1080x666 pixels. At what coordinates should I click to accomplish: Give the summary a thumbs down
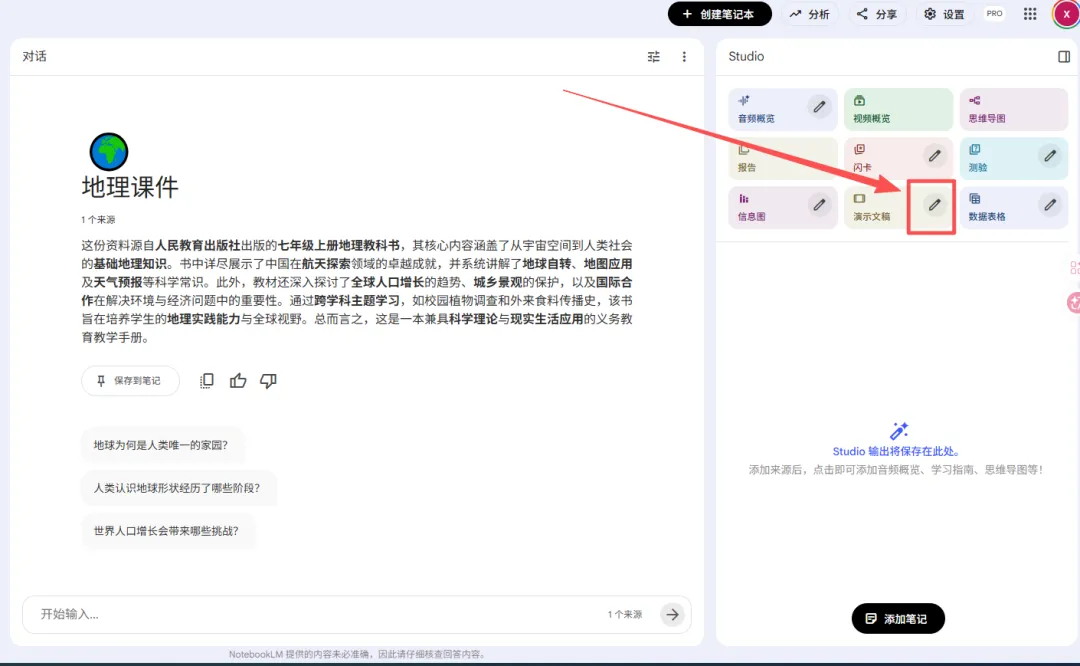[268, 381]
